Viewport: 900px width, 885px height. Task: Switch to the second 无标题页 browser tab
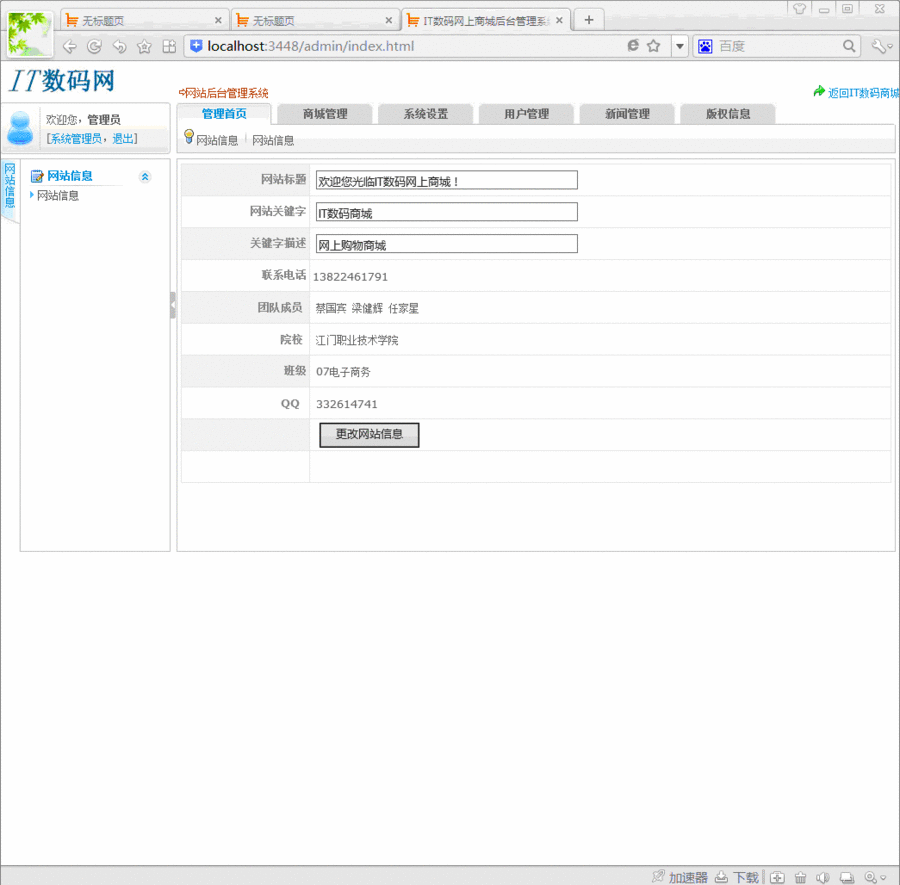click(315, 21)
